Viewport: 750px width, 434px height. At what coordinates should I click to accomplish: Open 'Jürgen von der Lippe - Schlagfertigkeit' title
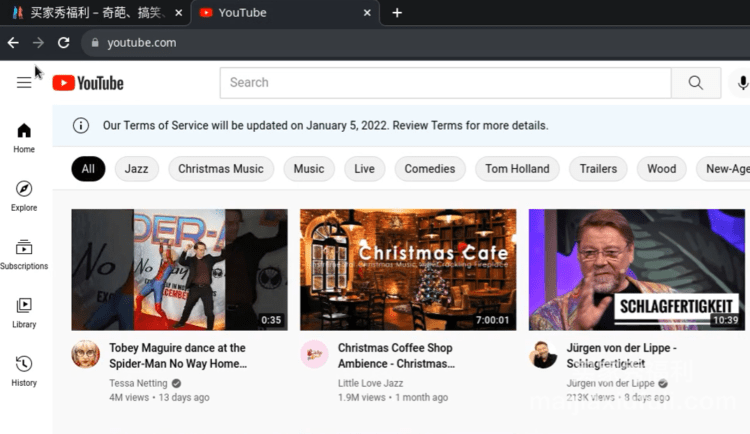(621, 356)
